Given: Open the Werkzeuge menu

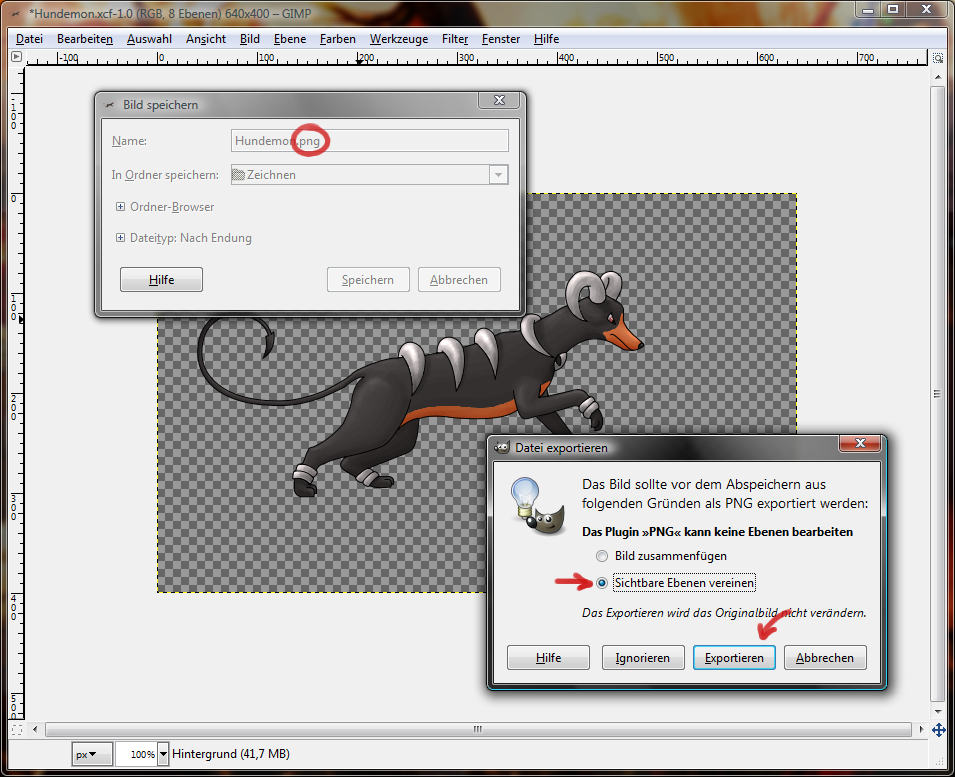Looking at the screenshot, I should click(x=399, y=39).
